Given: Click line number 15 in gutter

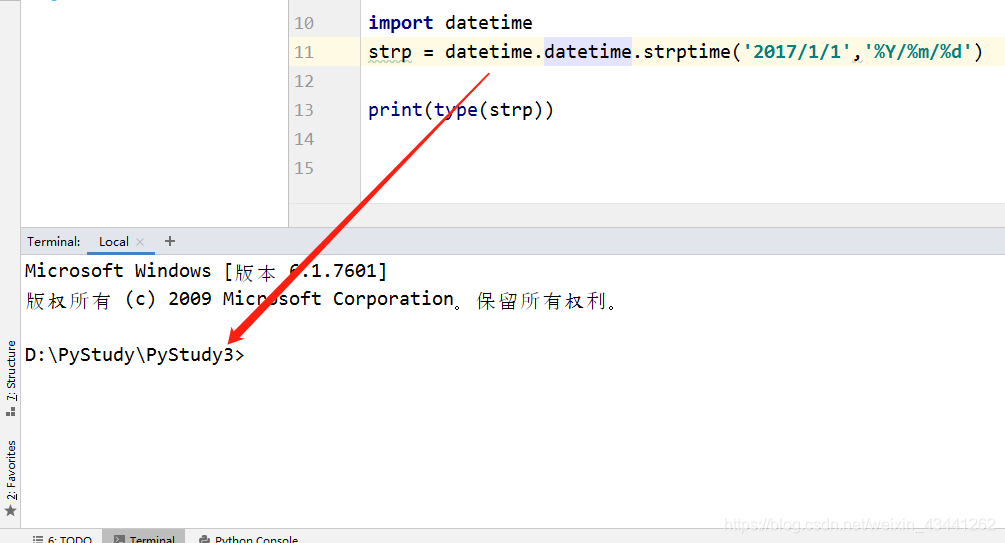Looking at the screenshot, I should 304,168.
